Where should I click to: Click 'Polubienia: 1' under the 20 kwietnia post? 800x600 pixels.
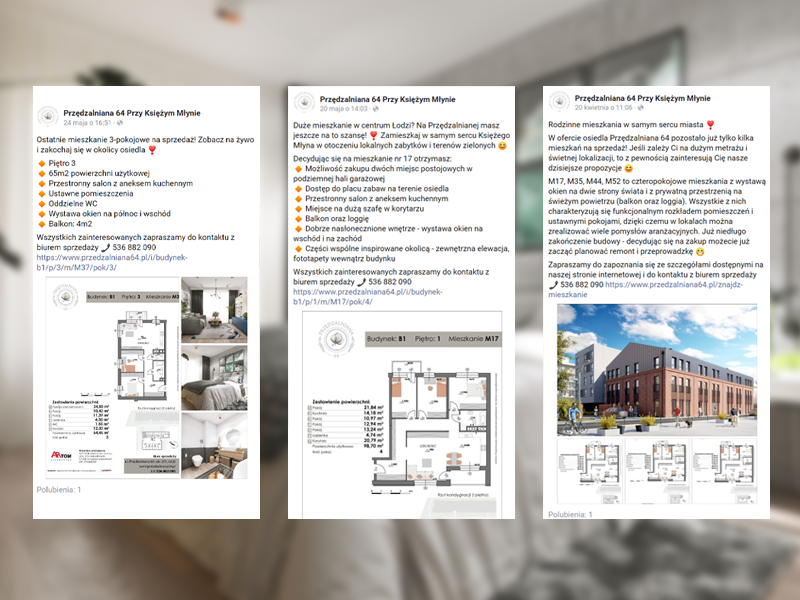point(569,514)
